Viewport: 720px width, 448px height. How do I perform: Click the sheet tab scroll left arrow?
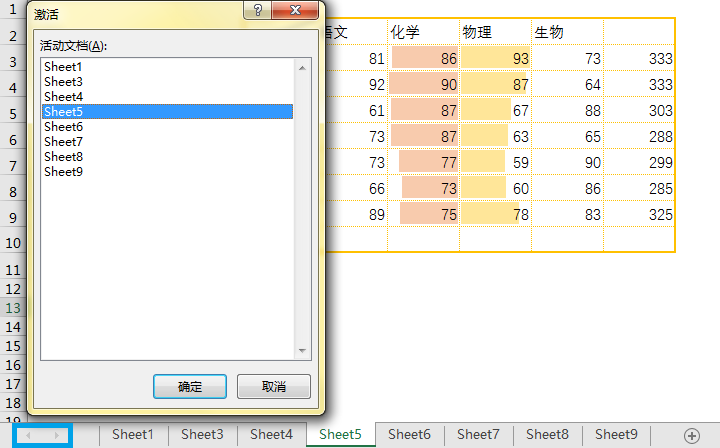pos(28,435)
